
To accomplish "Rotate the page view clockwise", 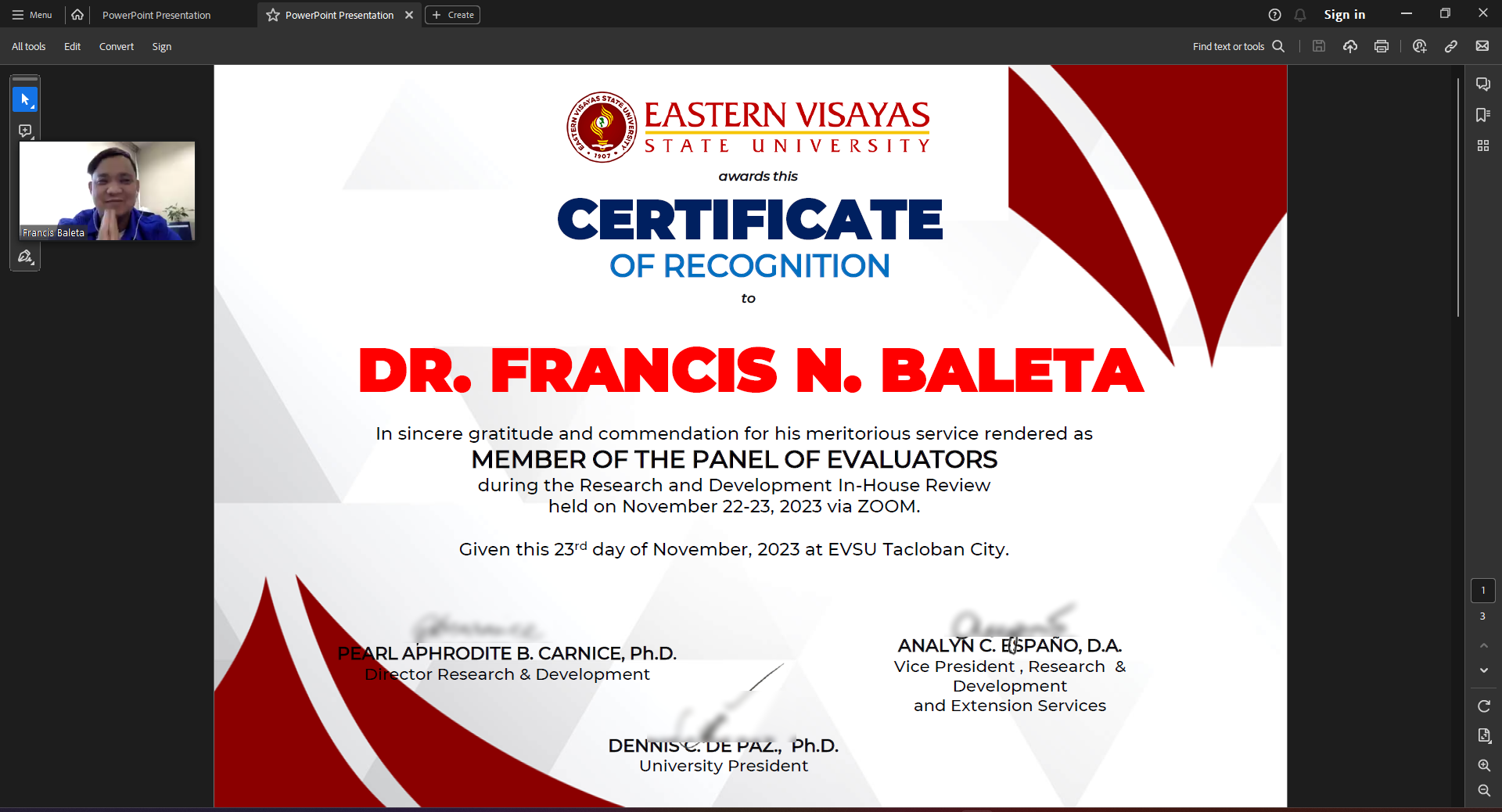I will pyautogui.click(x=1483, y=706).
